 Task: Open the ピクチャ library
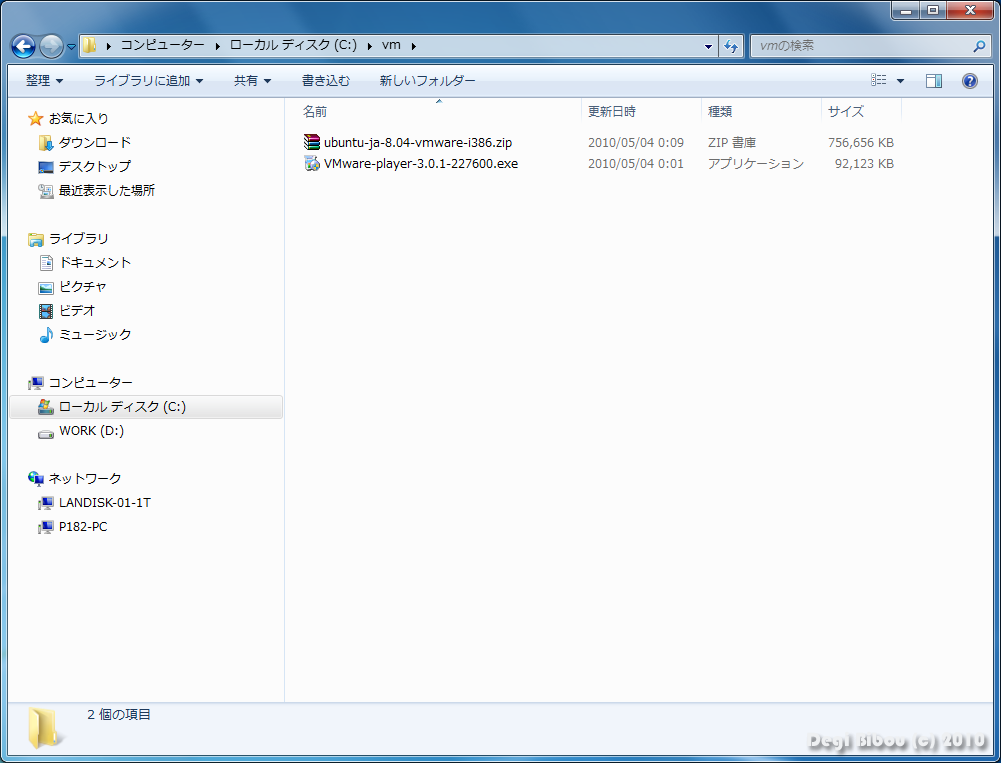82,287
